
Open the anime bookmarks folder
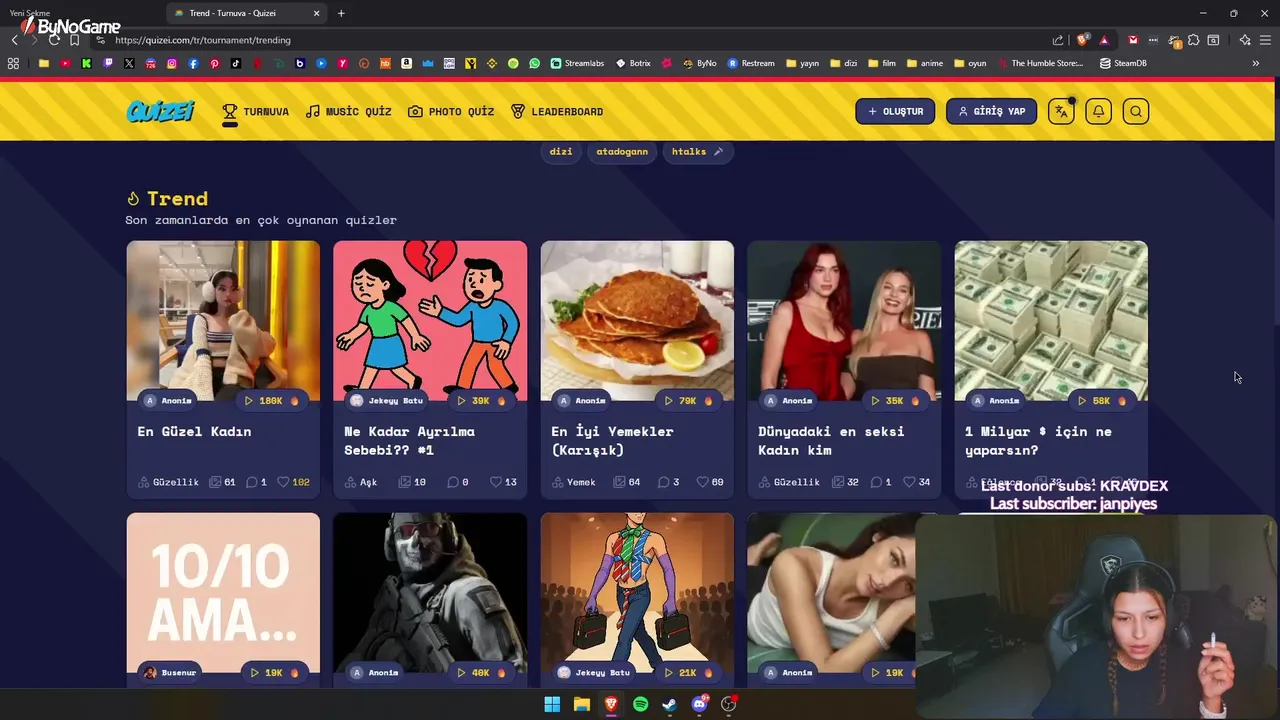pos(924,63)
